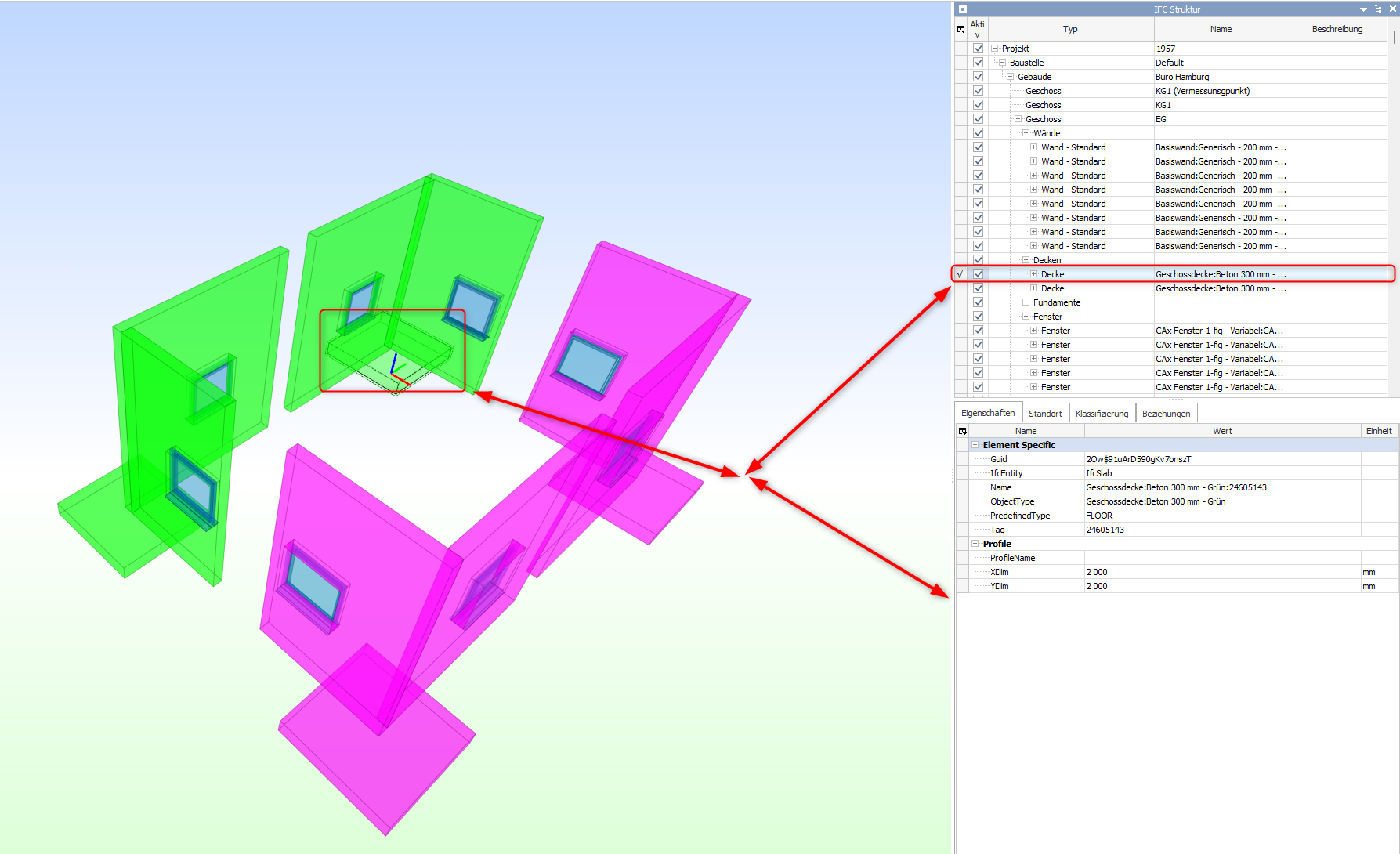The image size is (1400, 854).
Task: Collapse the Profile property group
Action: 975,544
